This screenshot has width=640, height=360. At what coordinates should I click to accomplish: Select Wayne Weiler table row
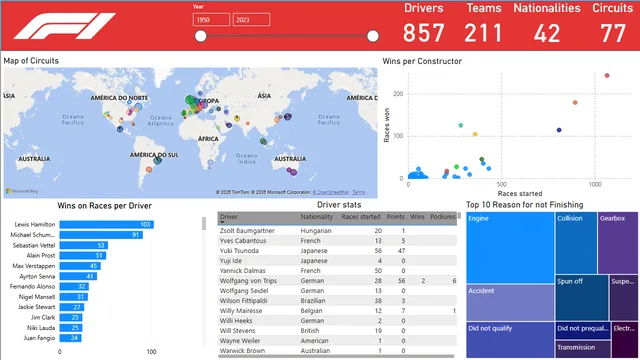[x=337, y=341]
